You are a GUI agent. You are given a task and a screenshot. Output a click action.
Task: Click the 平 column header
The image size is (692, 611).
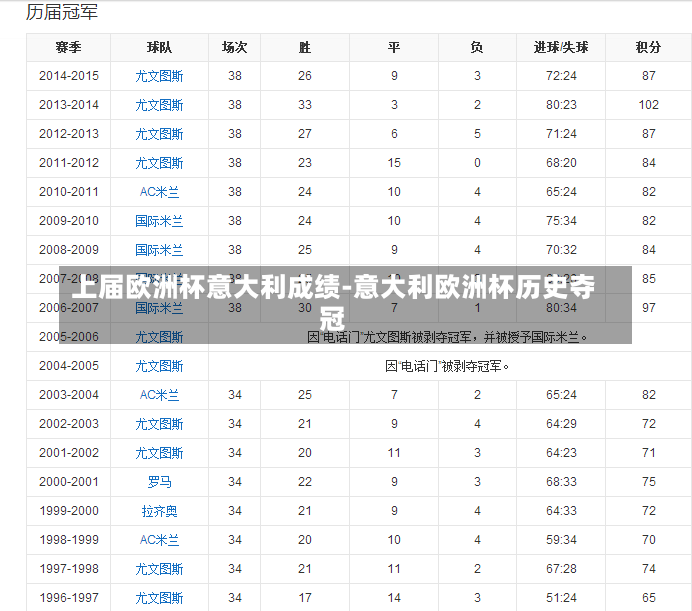(x=394, y=47)
